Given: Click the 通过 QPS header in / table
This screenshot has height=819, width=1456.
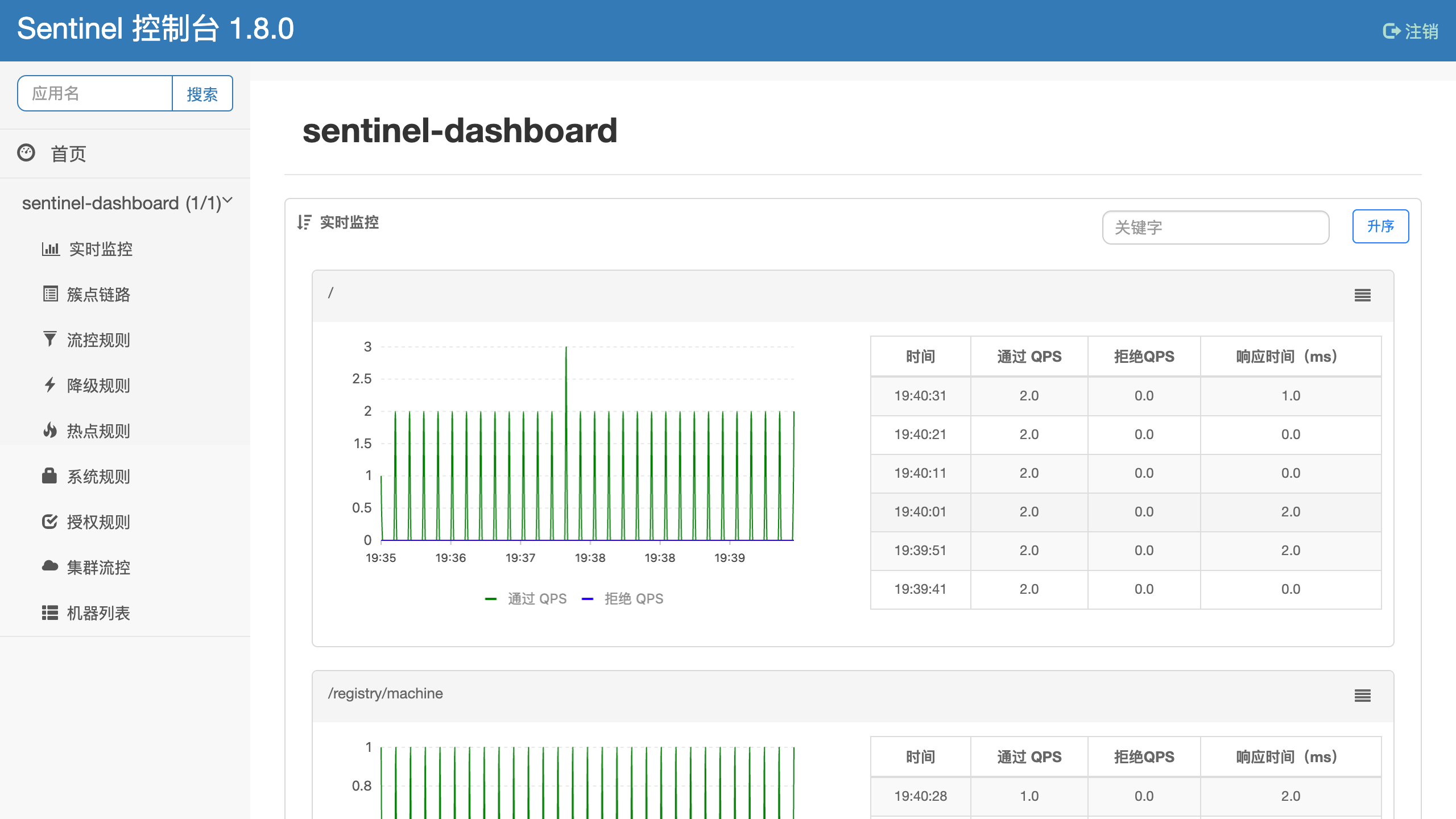Looking at the screenshot, I should click(1029, 357).
